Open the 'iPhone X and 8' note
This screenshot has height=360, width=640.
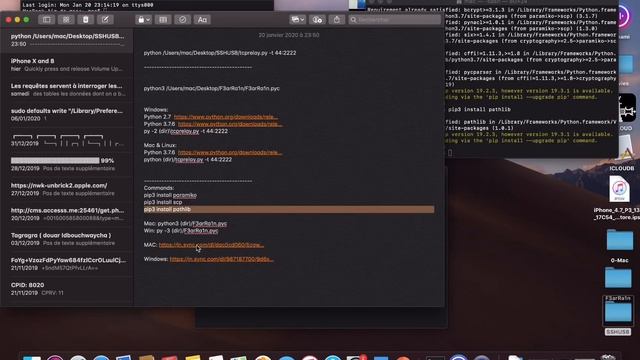67,64
